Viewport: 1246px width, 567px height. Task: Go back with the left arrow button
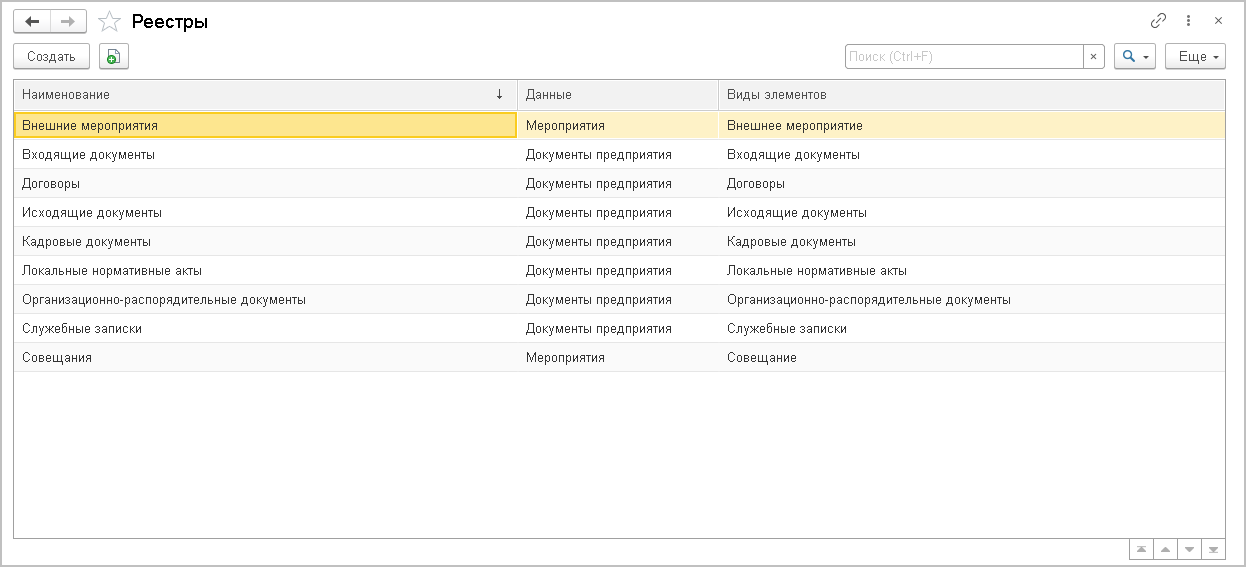pyautogui.click(x=32, y=21)
